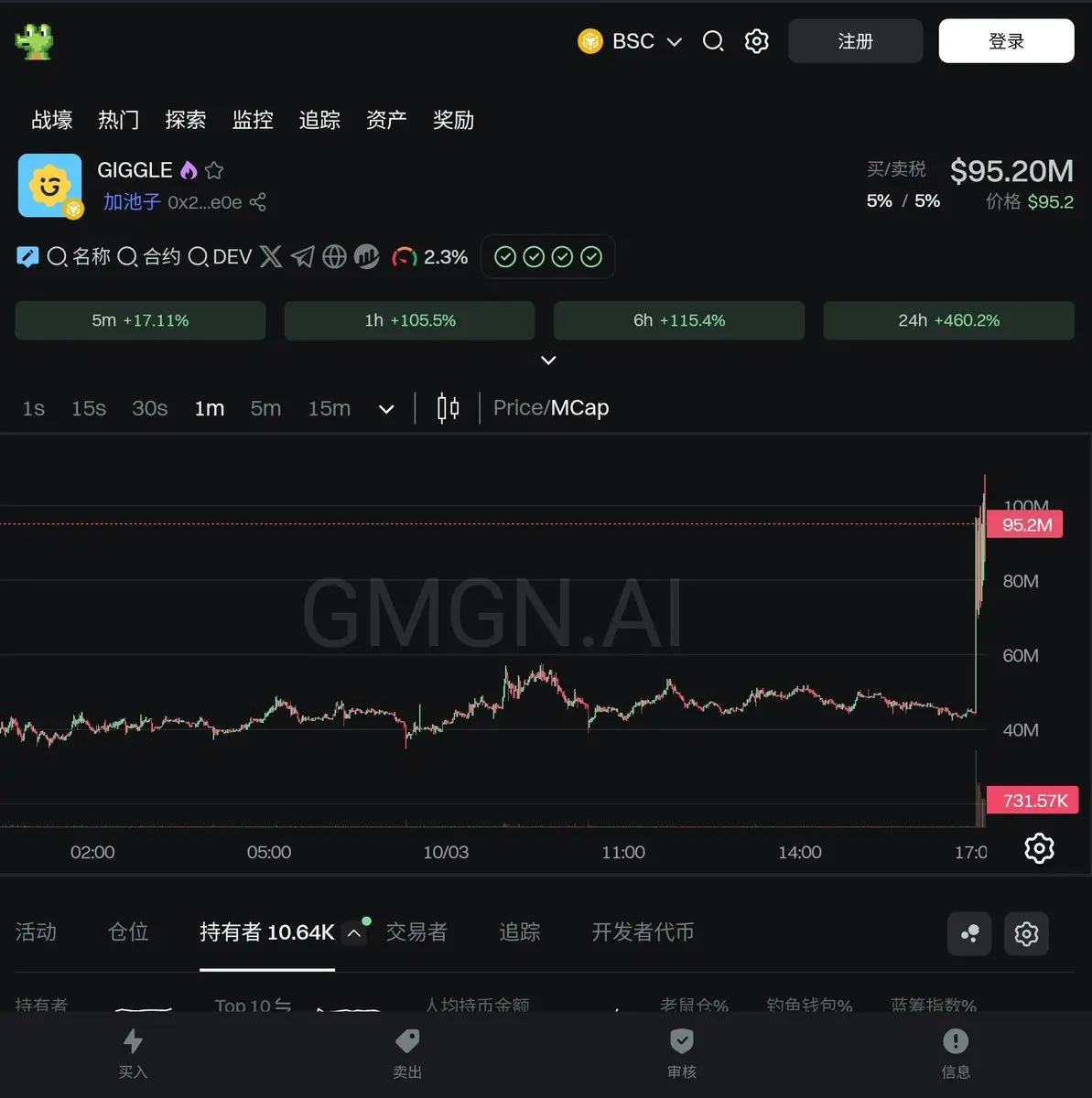Toggle chart to Price mode

tap(518, 408)
